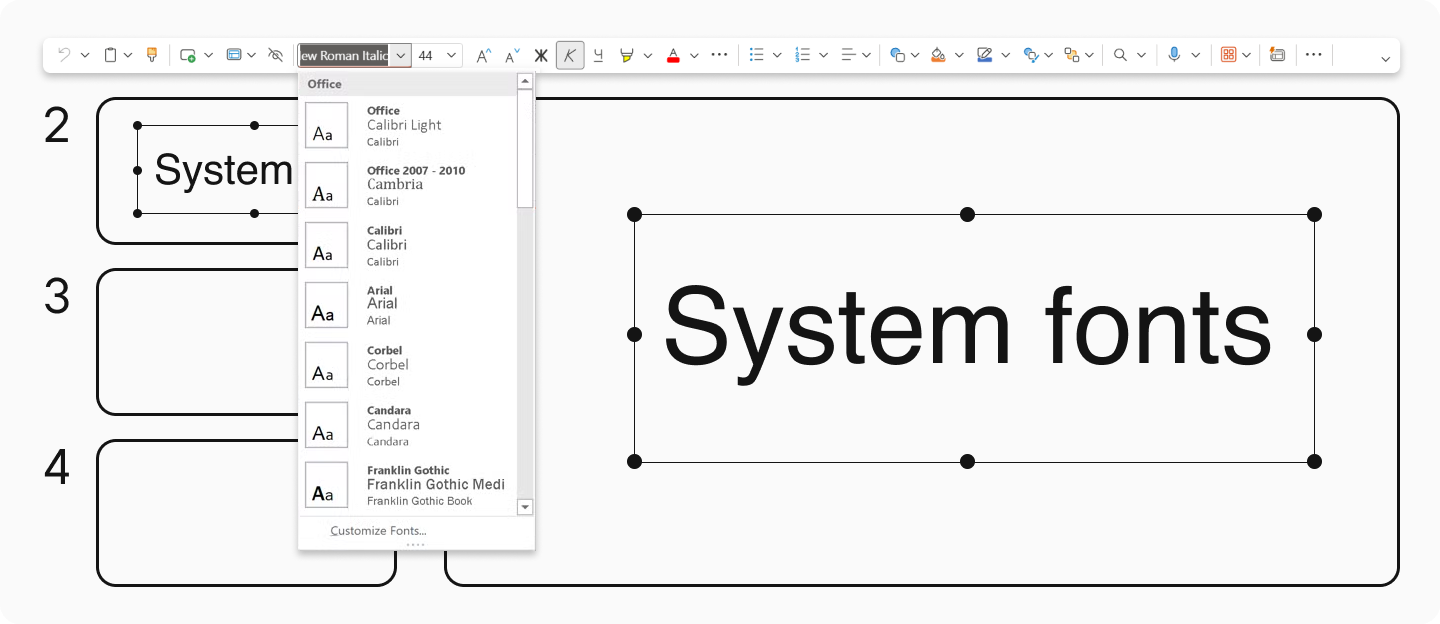Open font color dropdown arrow
Screen dimensions: 1440x624
tap(694, 55)
